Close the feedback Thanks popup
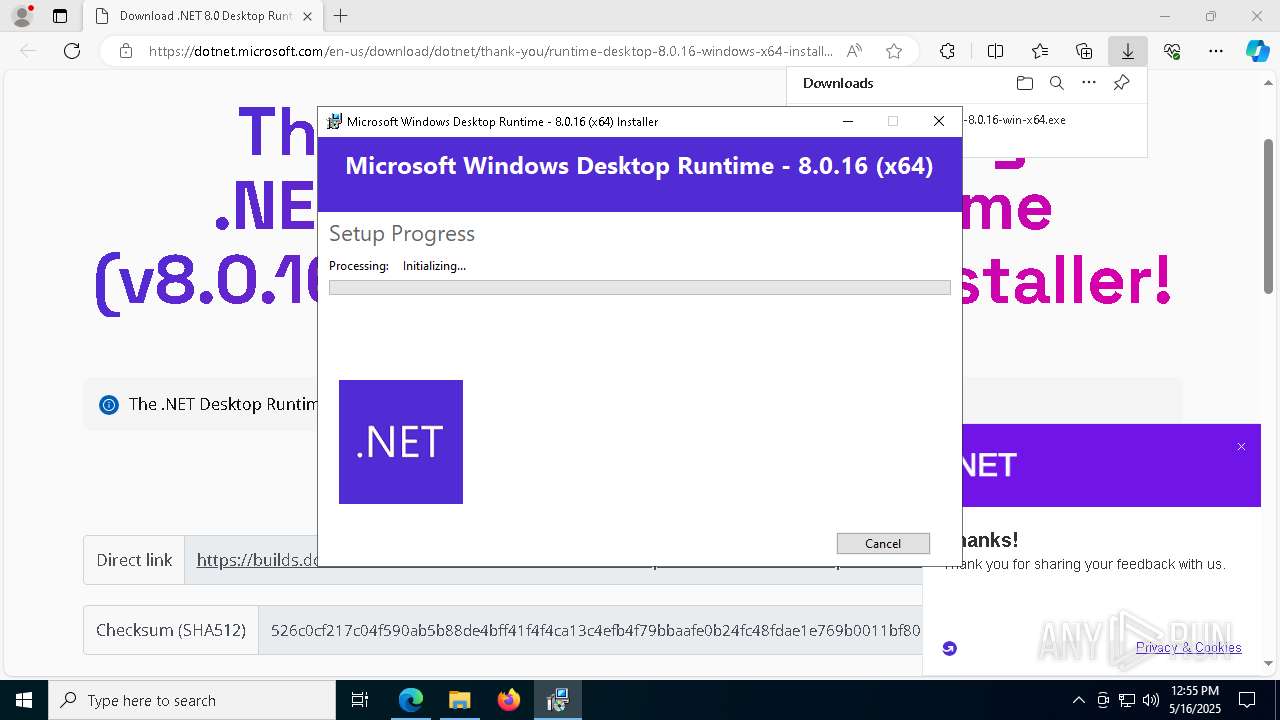 coord(1241,447)
